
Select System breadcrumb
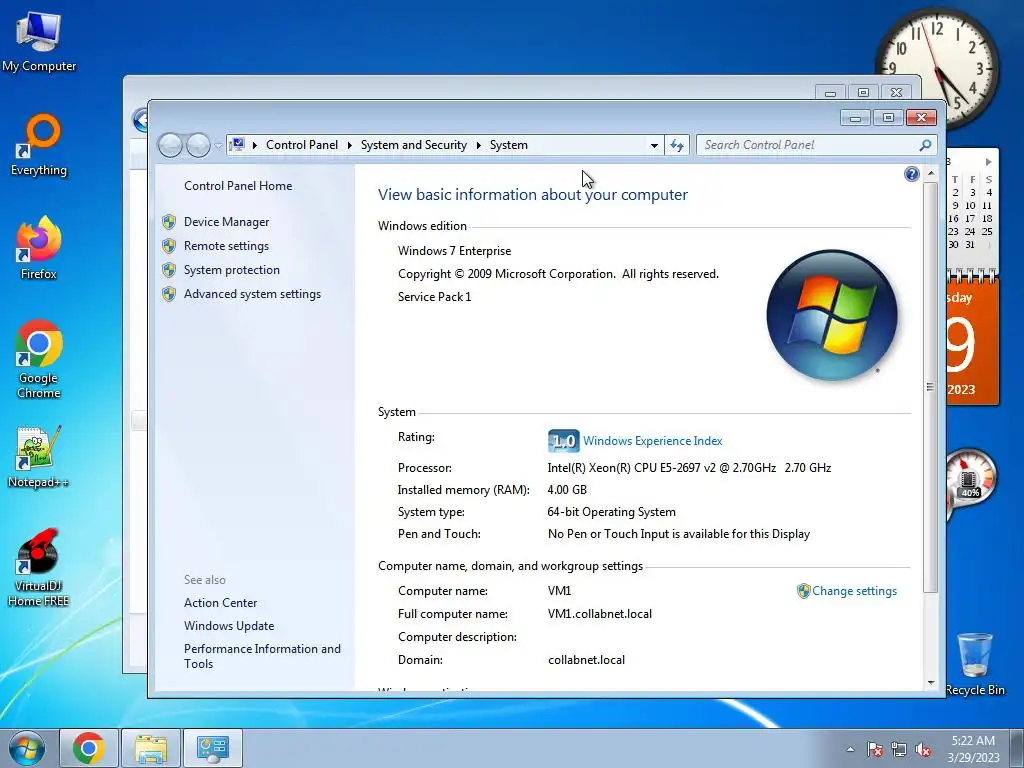(x=509, y=145)
